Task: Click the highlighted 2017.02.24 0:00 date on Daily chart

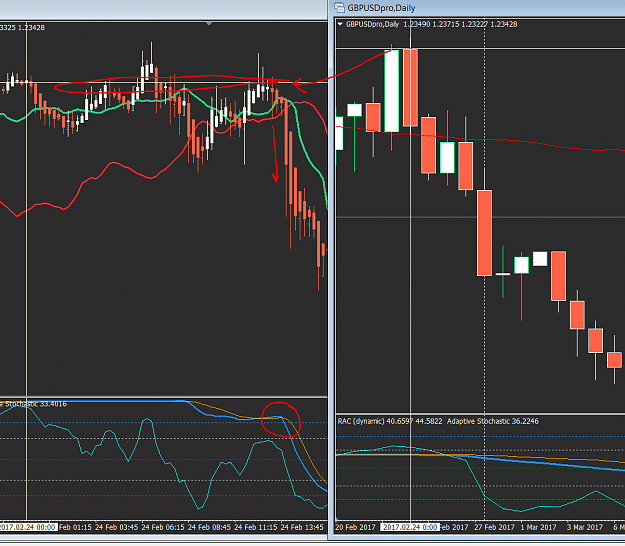Action: click(409, 527)
